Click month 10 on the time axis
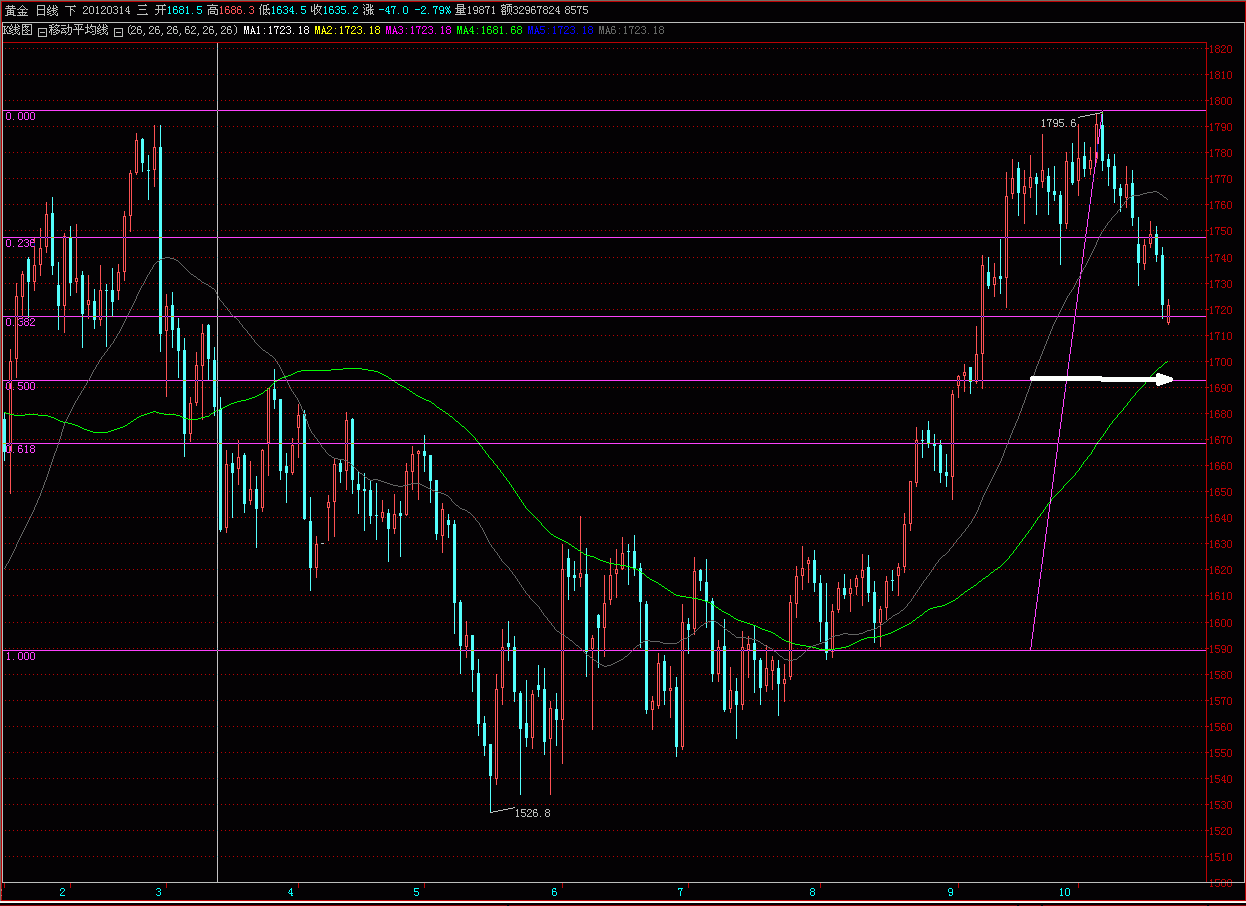 pyautogui.click(x=1065, y=891)
